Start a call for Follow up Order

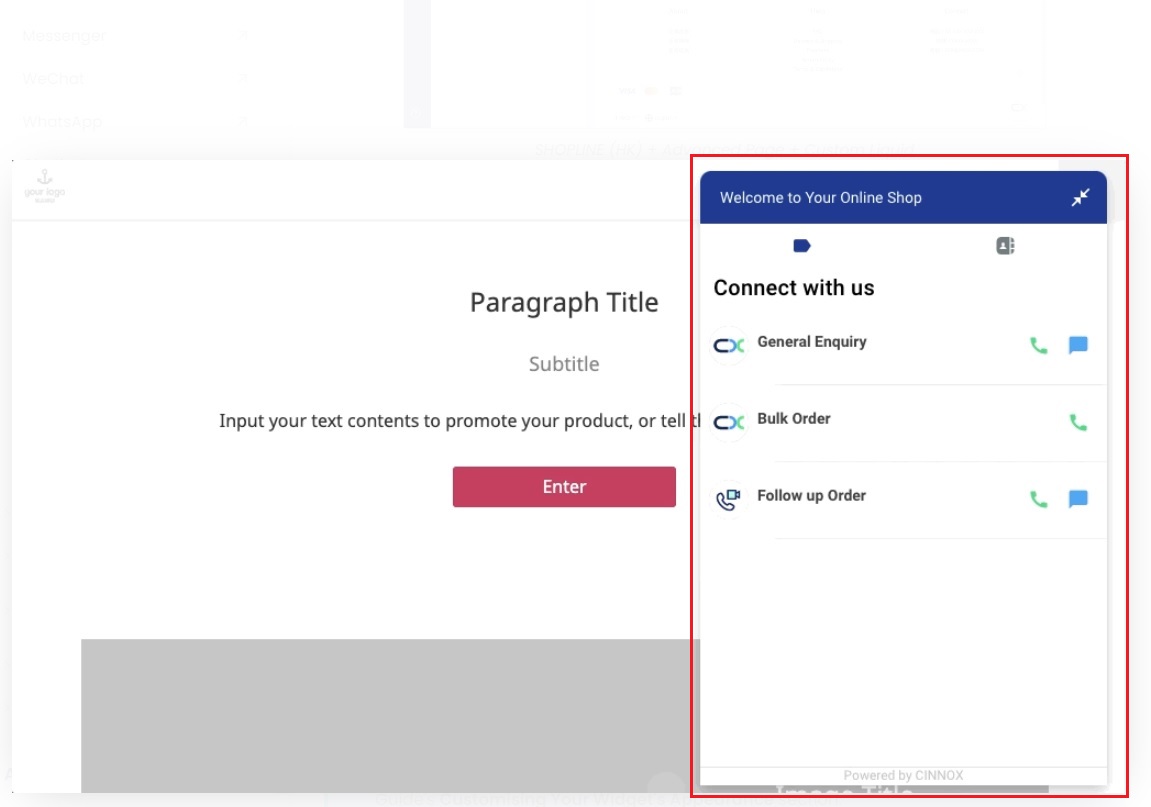coord(1039,500)
